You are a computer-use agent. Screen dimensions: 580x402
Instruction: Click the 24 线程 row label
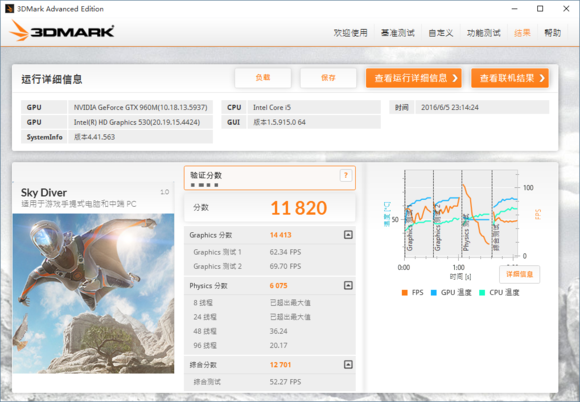point(205,317)
